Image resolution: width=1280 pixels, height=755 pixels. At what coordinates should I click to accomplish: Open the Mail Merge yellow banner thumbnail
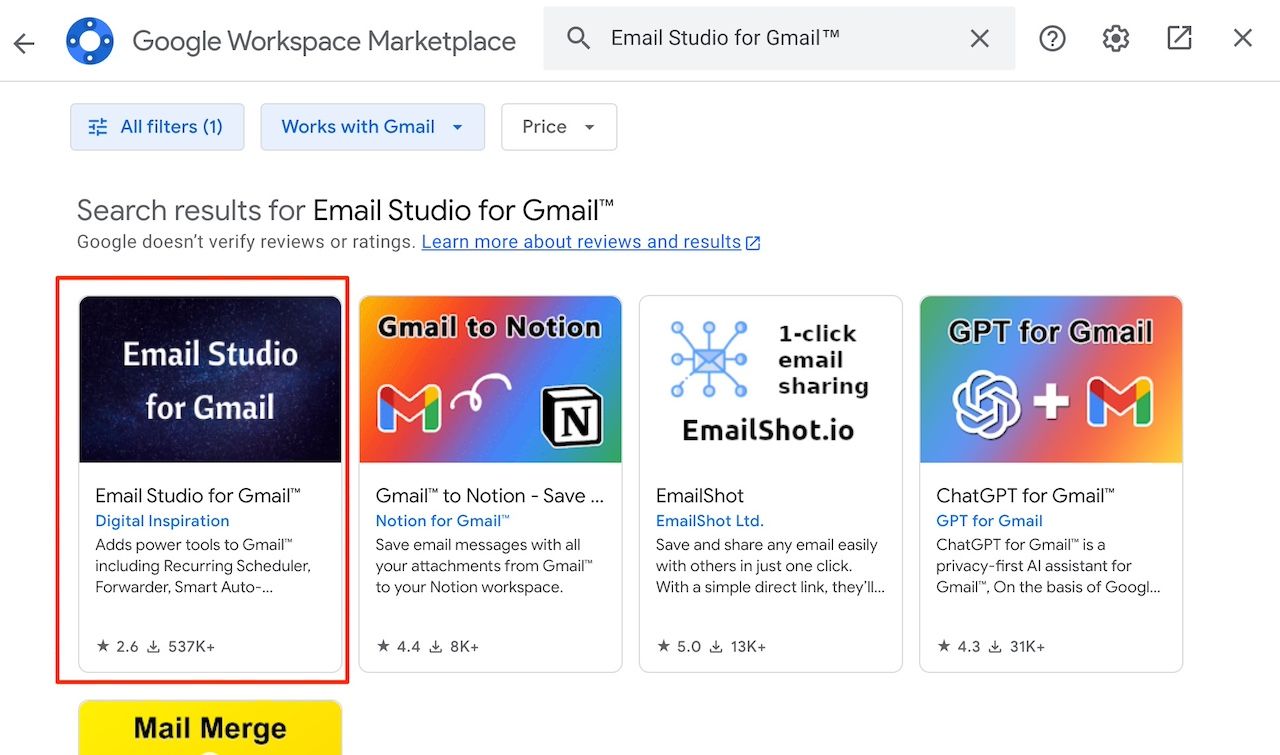pyautogui.click(x=210, y=728)
